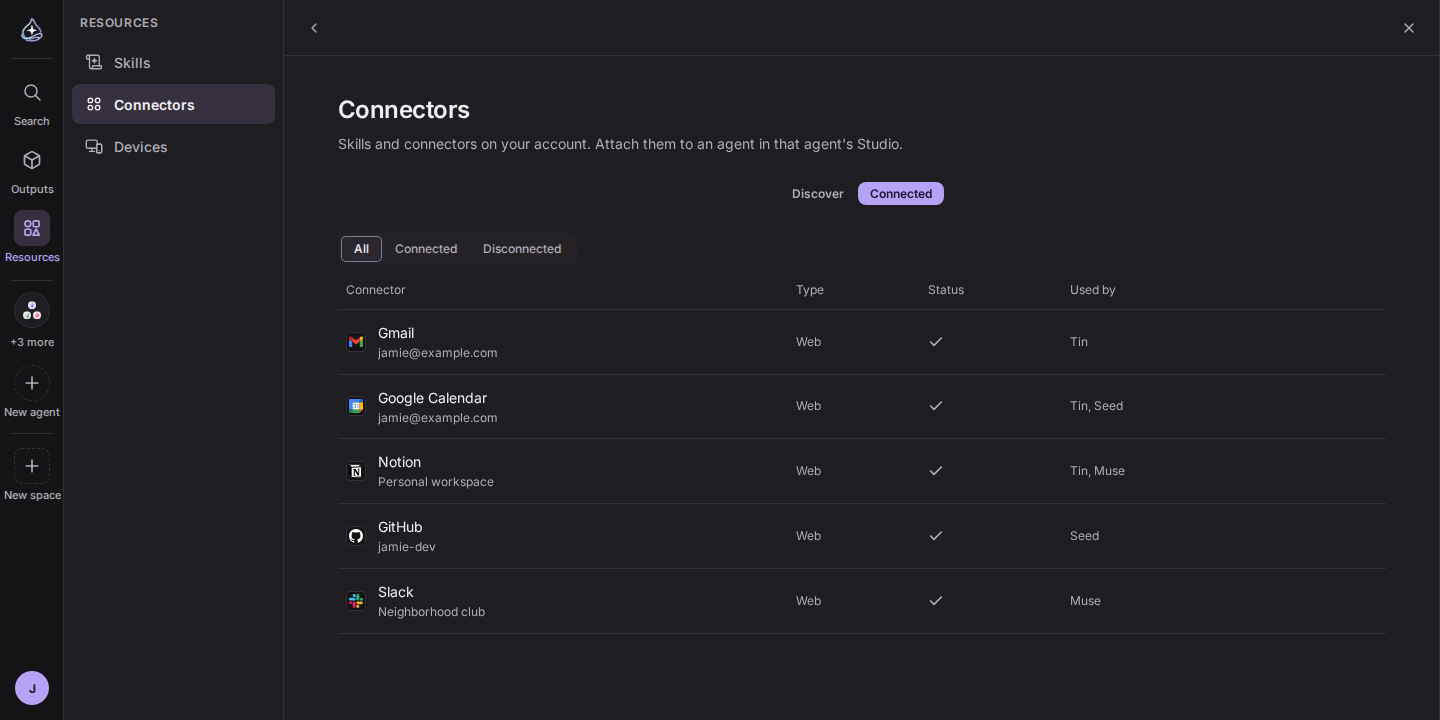Open the Search icon in sidebar
The image size is (1440, 720).
coord(32,93)
